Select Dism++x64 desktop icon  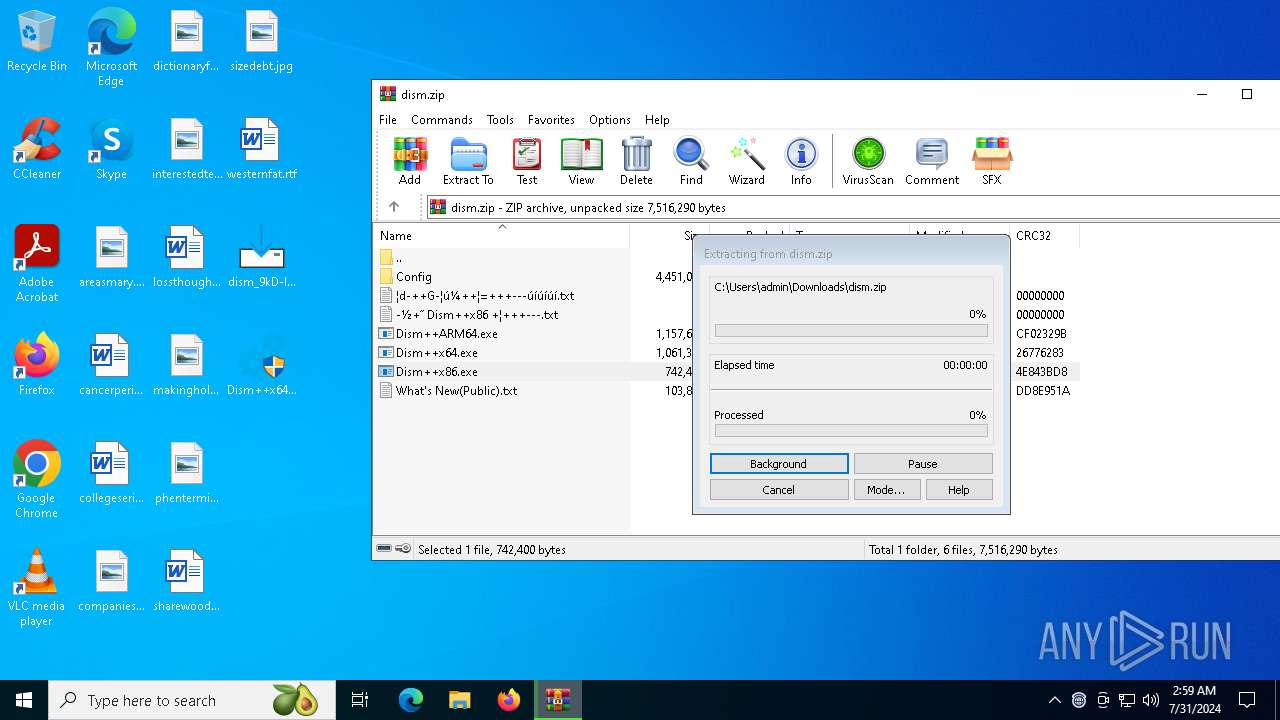[262, 366]
